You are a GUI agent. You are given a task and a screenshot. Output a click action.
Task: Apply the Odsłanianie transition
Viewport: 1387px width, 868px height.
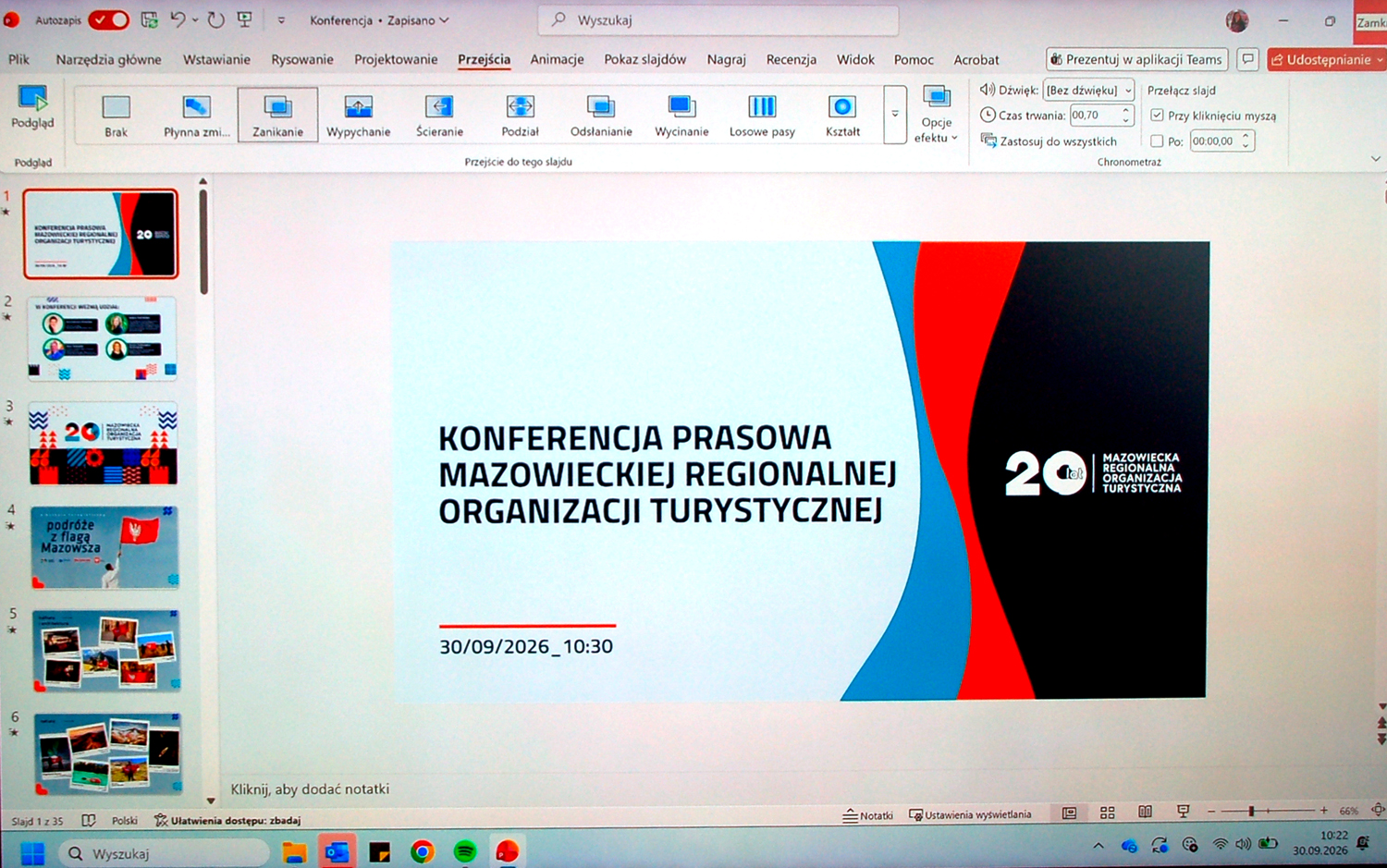(x=601, y=115)
